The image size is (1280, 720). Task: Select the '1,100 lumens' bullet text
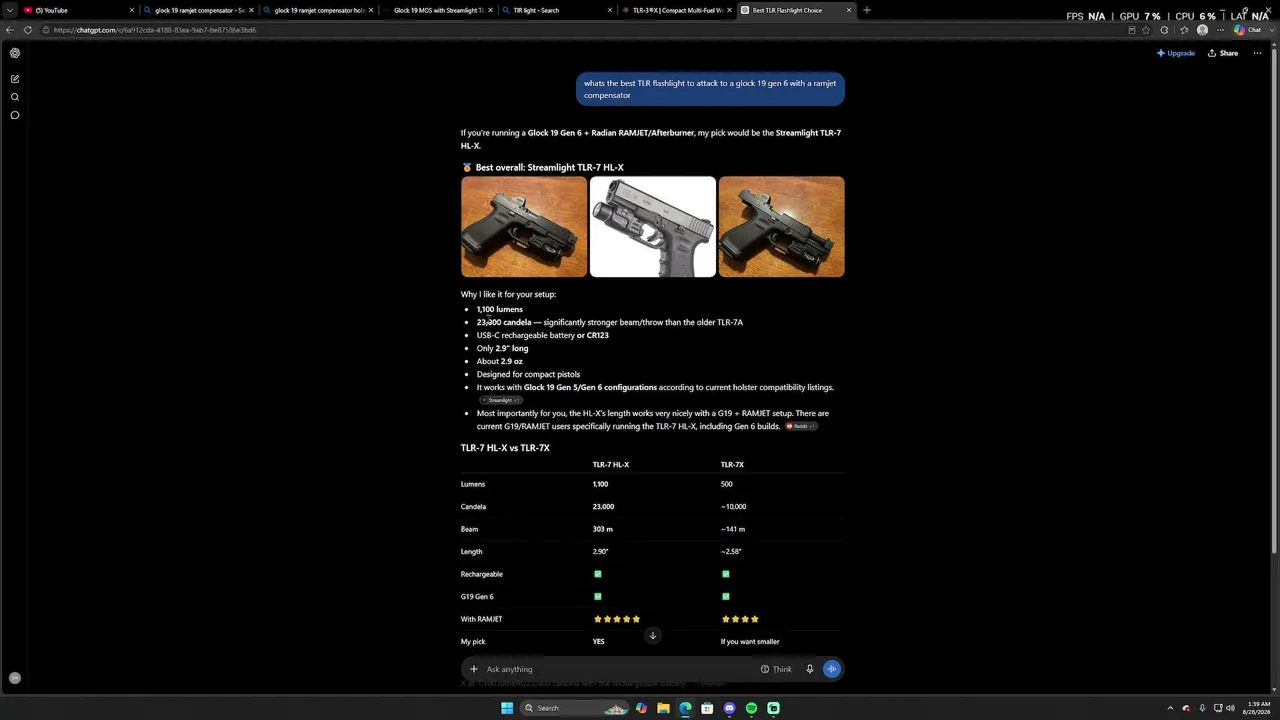click(500, 310)
